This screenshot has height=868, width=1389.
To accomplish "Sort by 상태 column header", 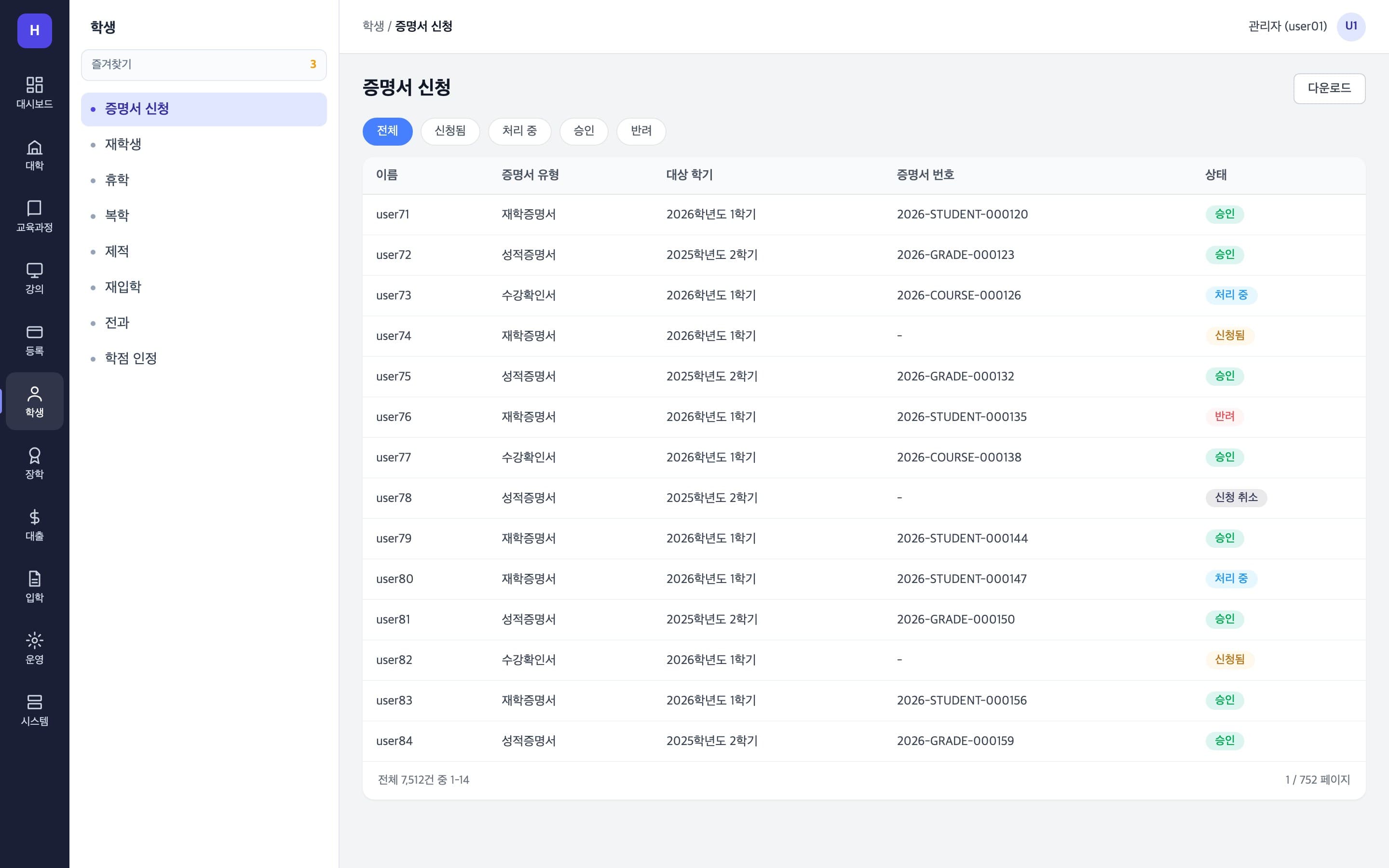I will coord(1216,175).
